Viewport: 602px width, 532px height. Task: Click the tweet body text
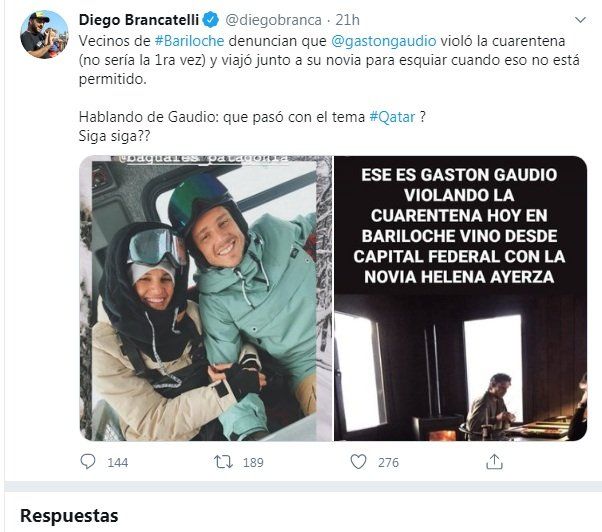tap(329, 88)
